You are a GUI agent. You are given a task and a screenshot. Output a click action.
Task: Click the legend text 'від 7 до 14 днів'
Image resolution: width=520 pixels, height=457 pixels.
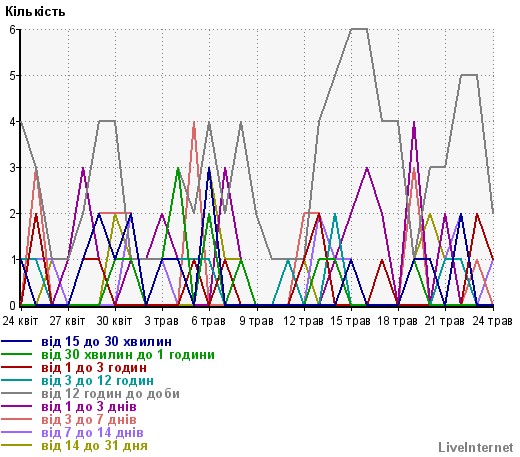pyautogui.click(x=92, y=433)
